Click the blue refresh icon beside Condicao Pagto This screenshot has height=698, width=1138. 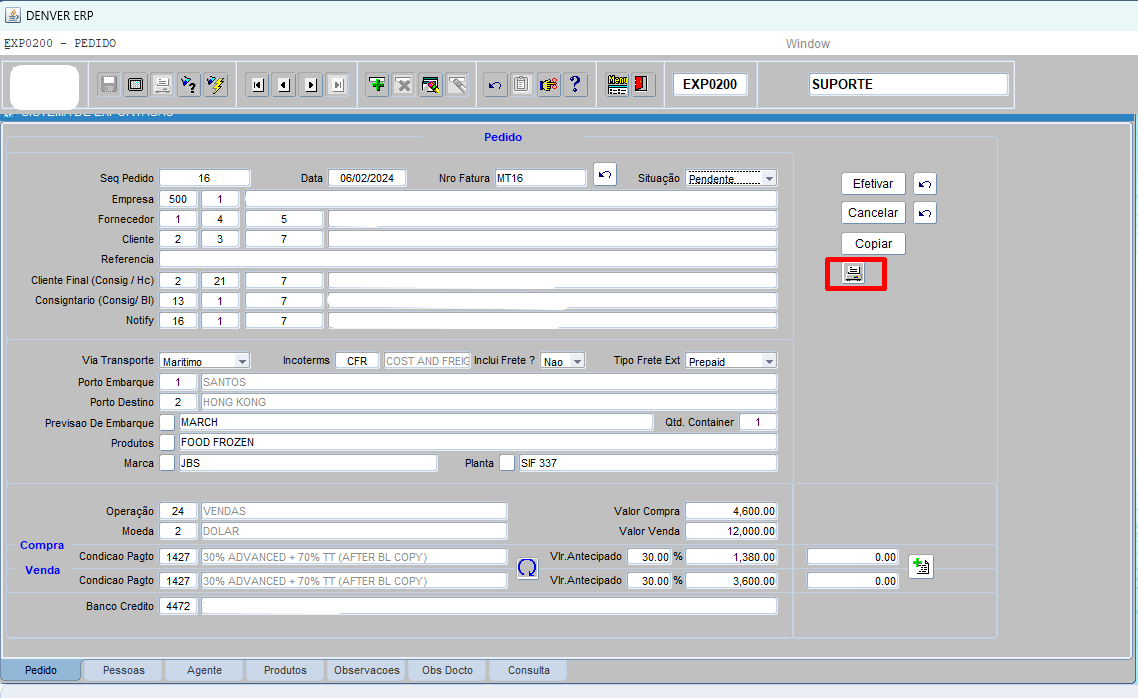click(x=528, y=568)
